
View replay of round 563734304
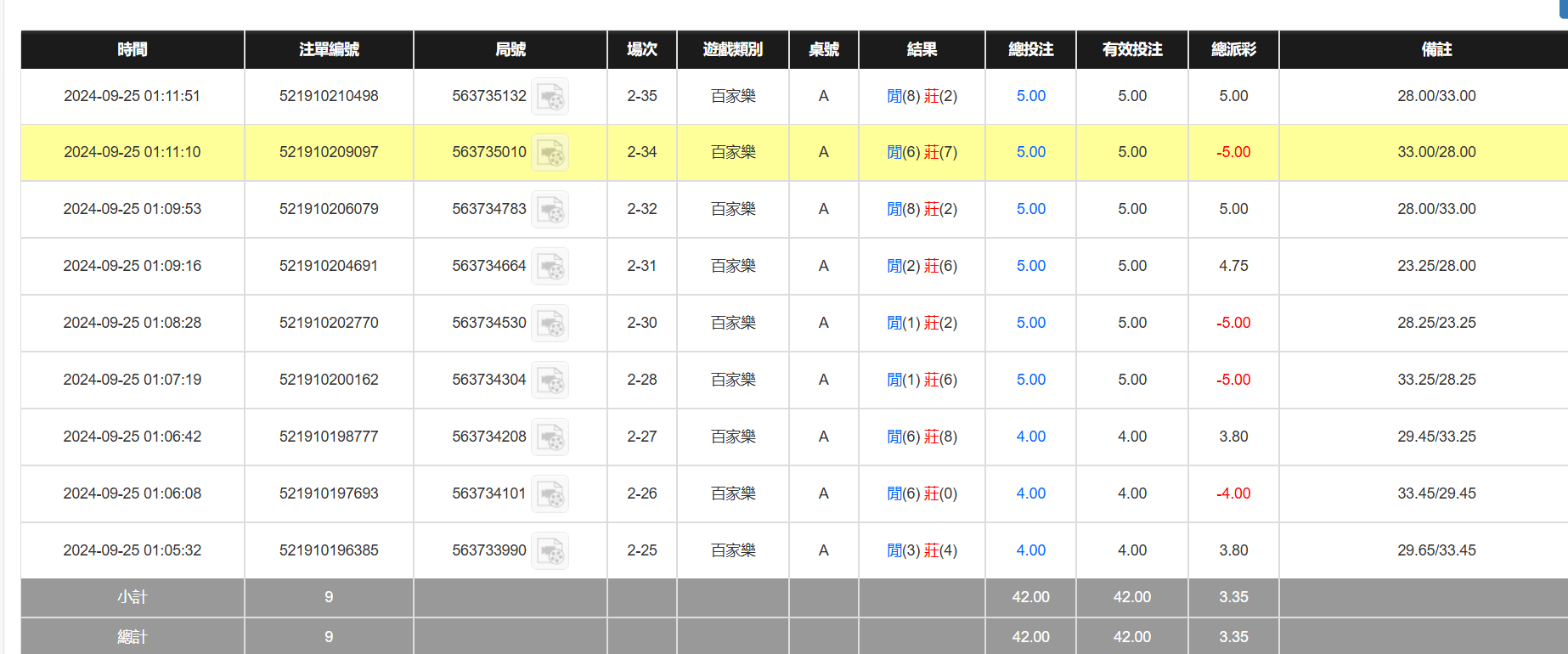tap(550, 381)
